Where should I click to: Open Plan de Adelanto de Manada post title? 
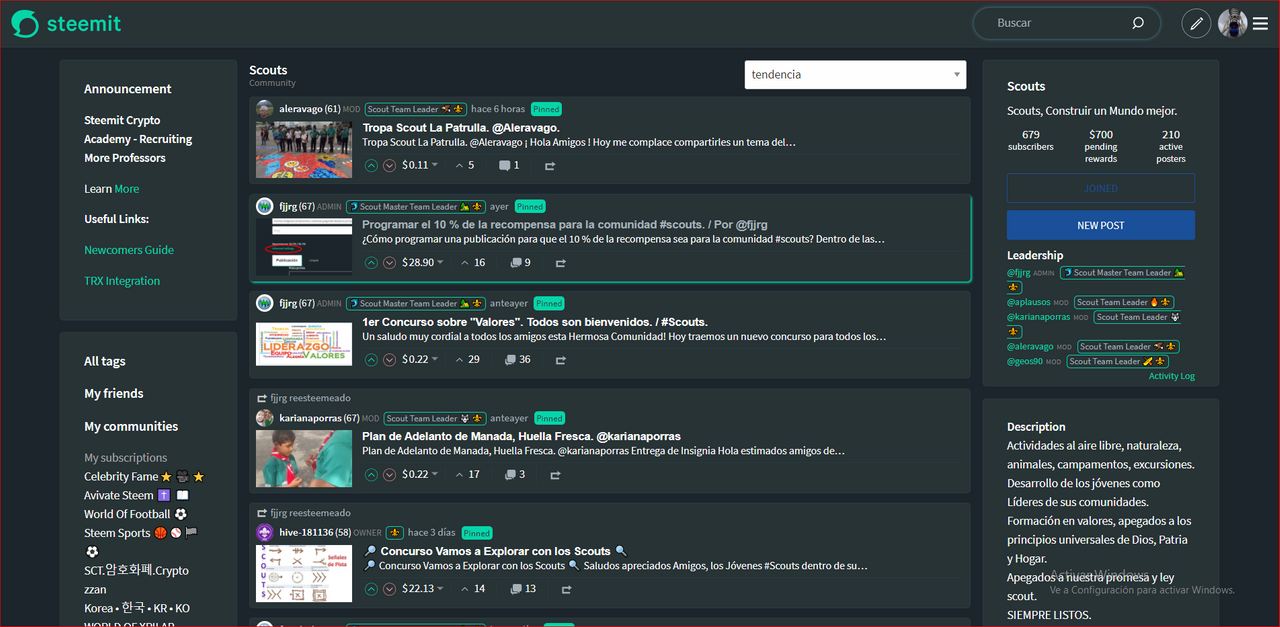[x=521, y=437]
